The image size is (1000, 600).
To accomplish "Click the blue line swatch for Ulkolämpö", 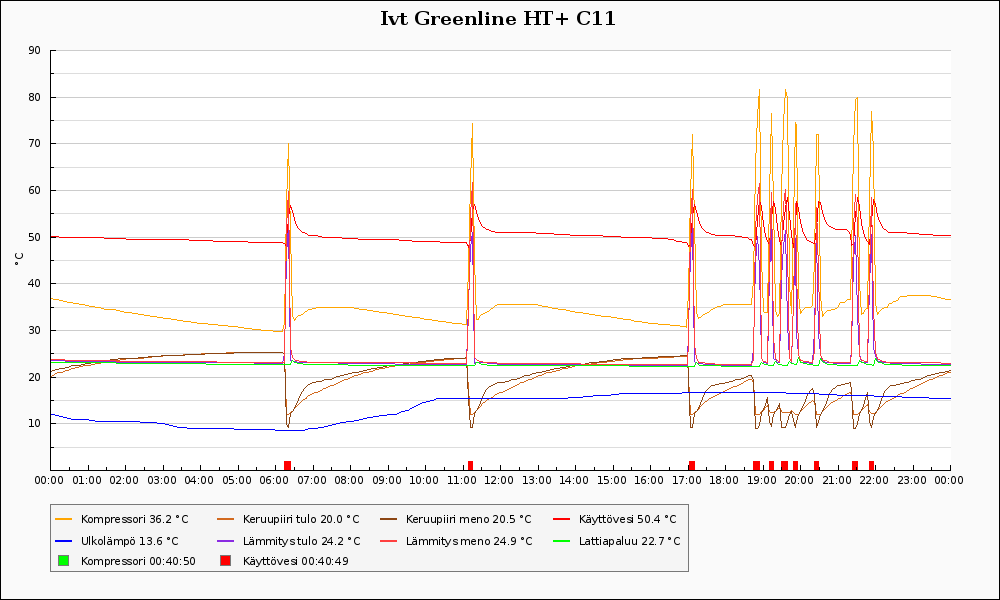I will click(64, 541).
